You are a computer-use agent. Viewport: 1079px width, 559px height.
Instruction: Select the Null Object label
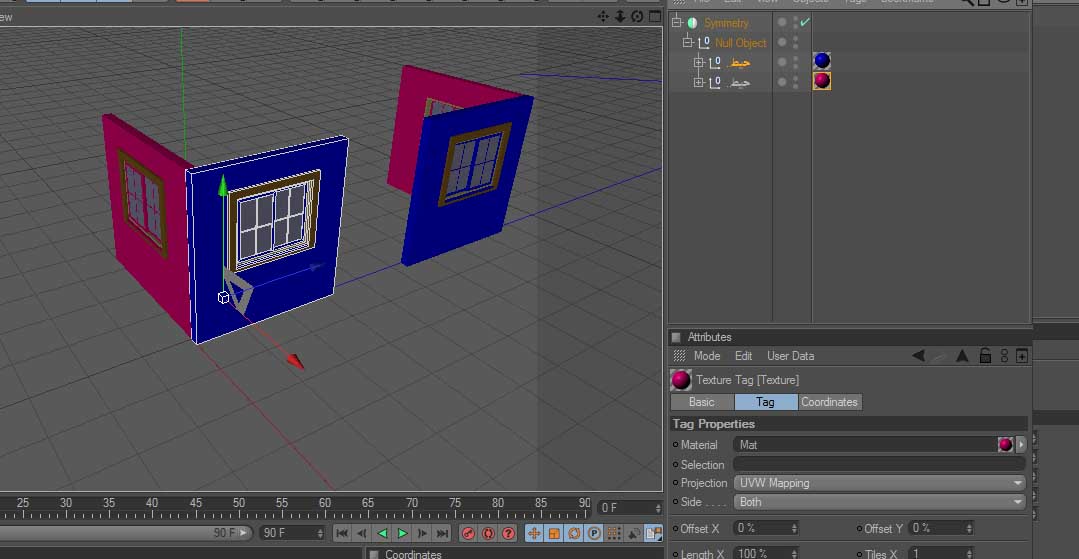pyautogui.click(x=740, y=43)
